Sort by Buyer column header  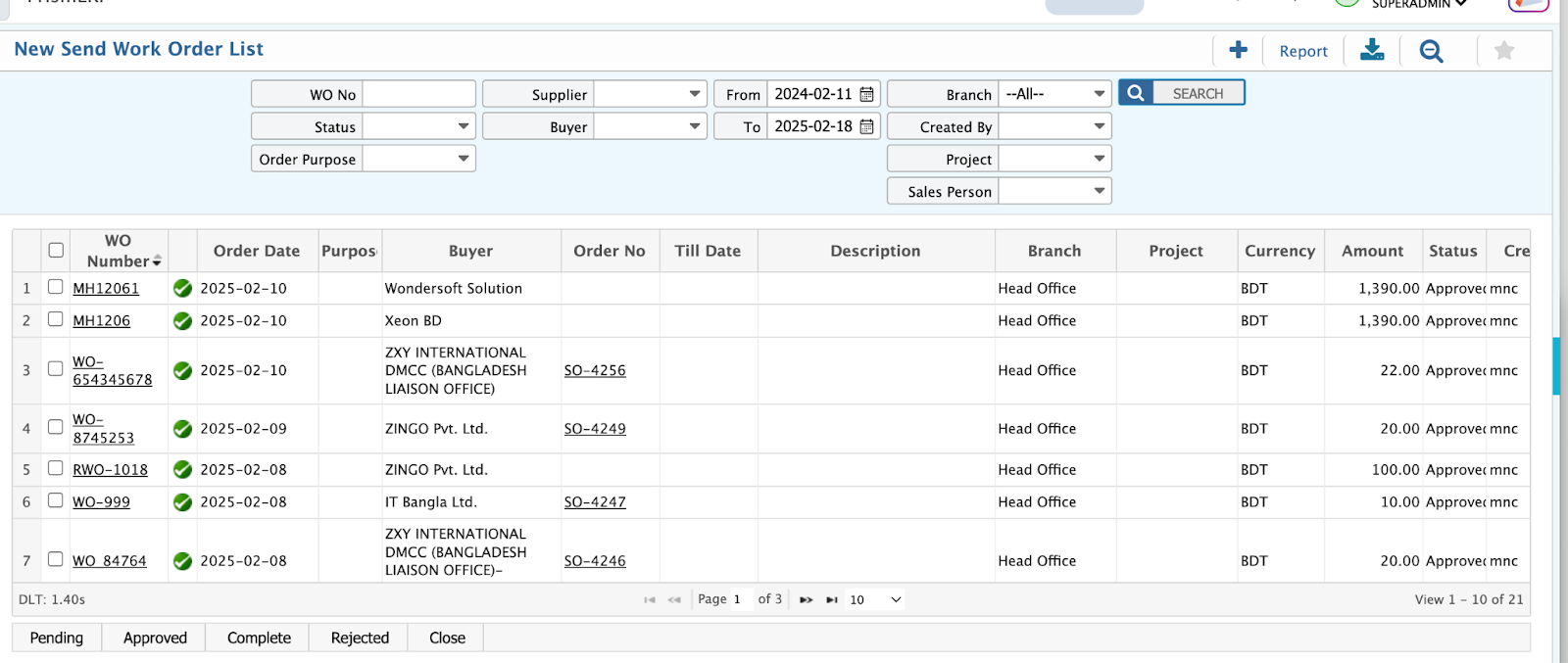point(470,251)
